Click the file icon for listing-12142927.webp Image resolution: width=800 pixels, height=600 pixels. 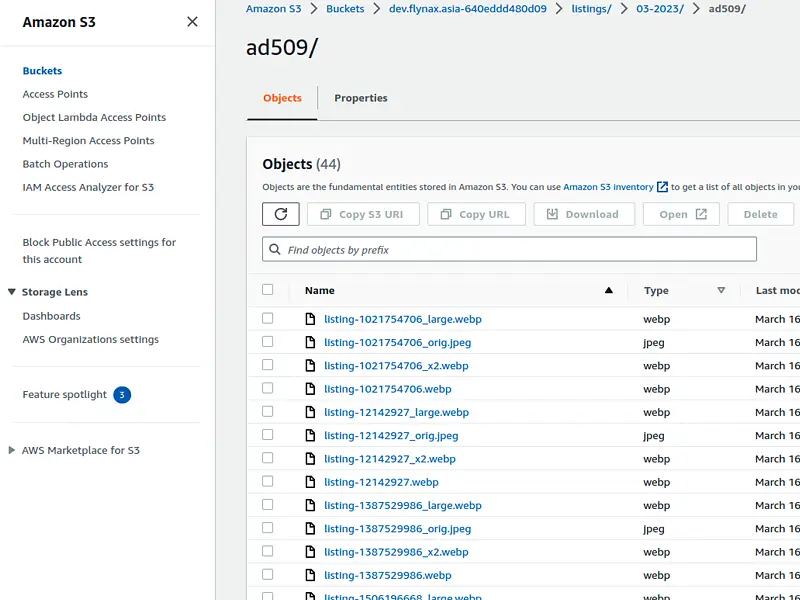tap(310, 482)
